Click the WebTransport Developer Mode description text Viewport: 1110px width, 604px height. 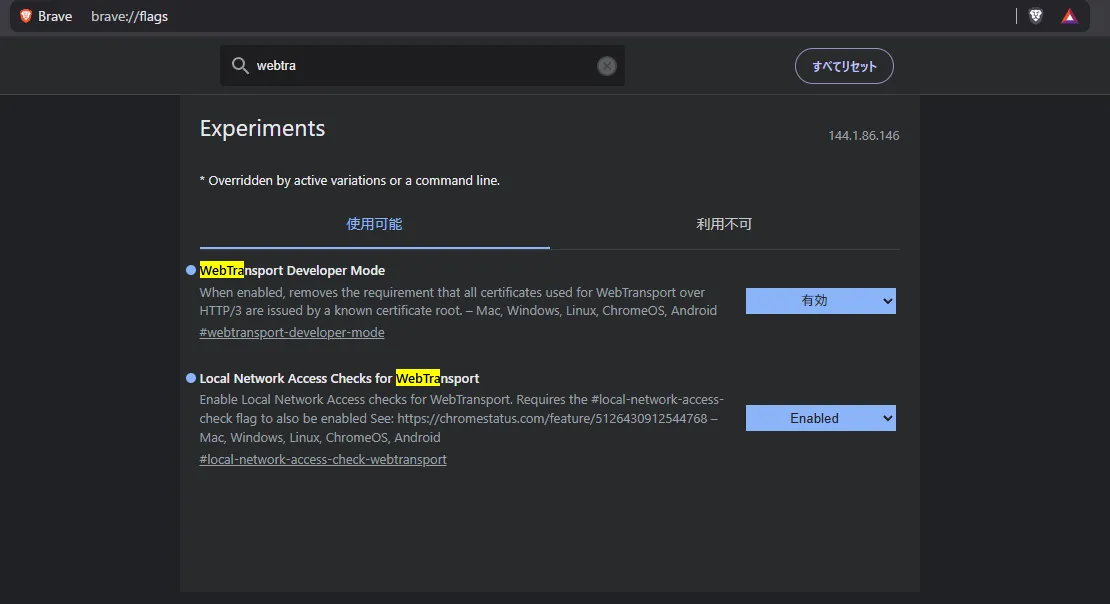pyautogui.click(x=458, y=302)
